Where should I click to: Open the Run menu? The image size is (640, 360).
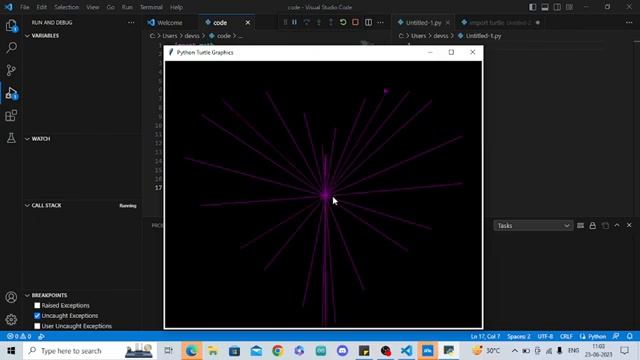127,7
